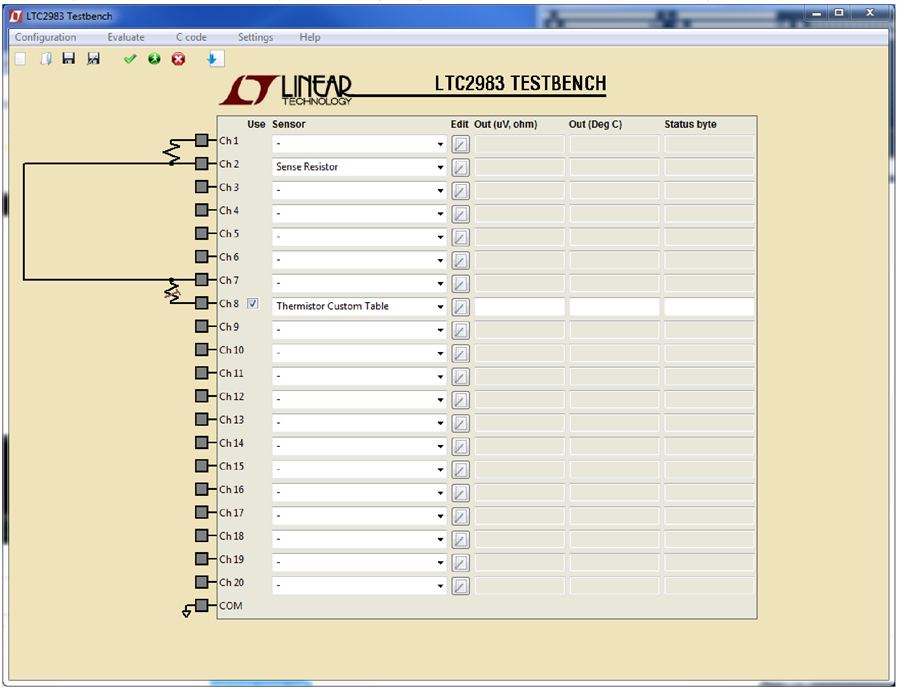
Task: Click the Ch 8 connector pin square
Action: click(201, 303)
